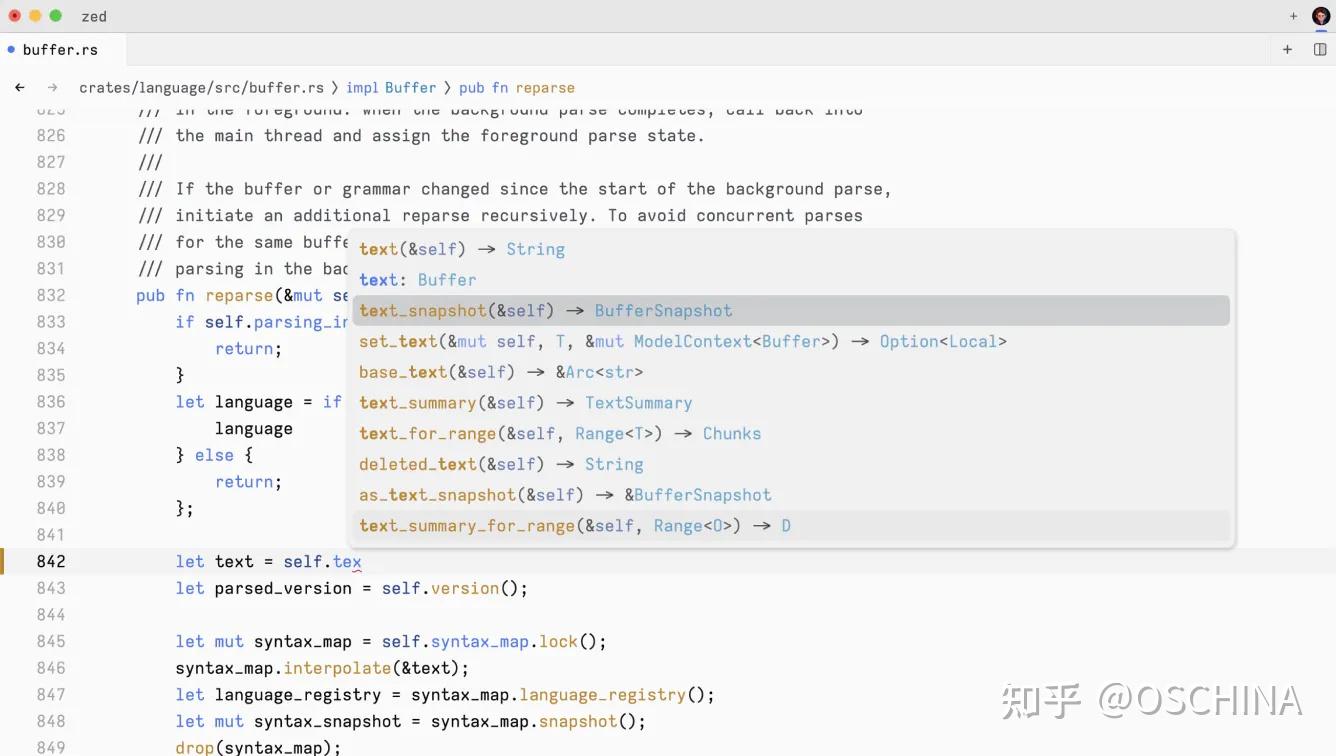
Task: Click the 'drop(syntax_map);' code line
Action: pyautogui.click(x=258, y=748)
